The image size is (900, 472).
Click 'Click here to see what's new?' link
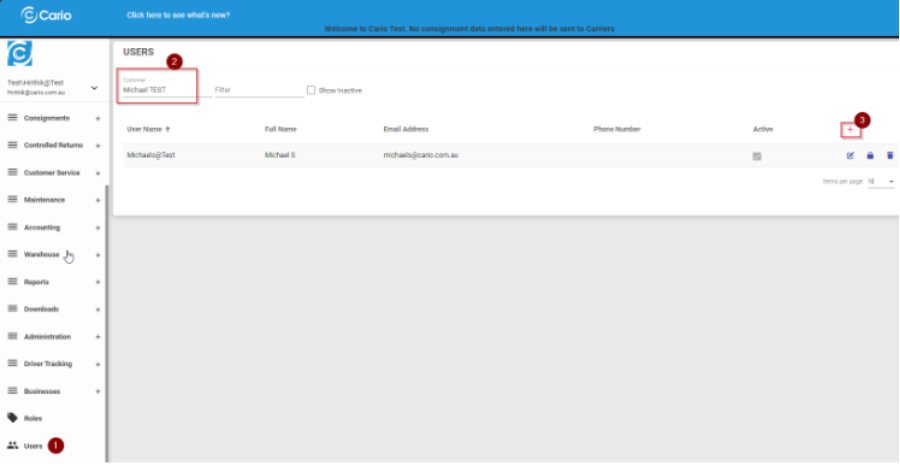[178, 15]
